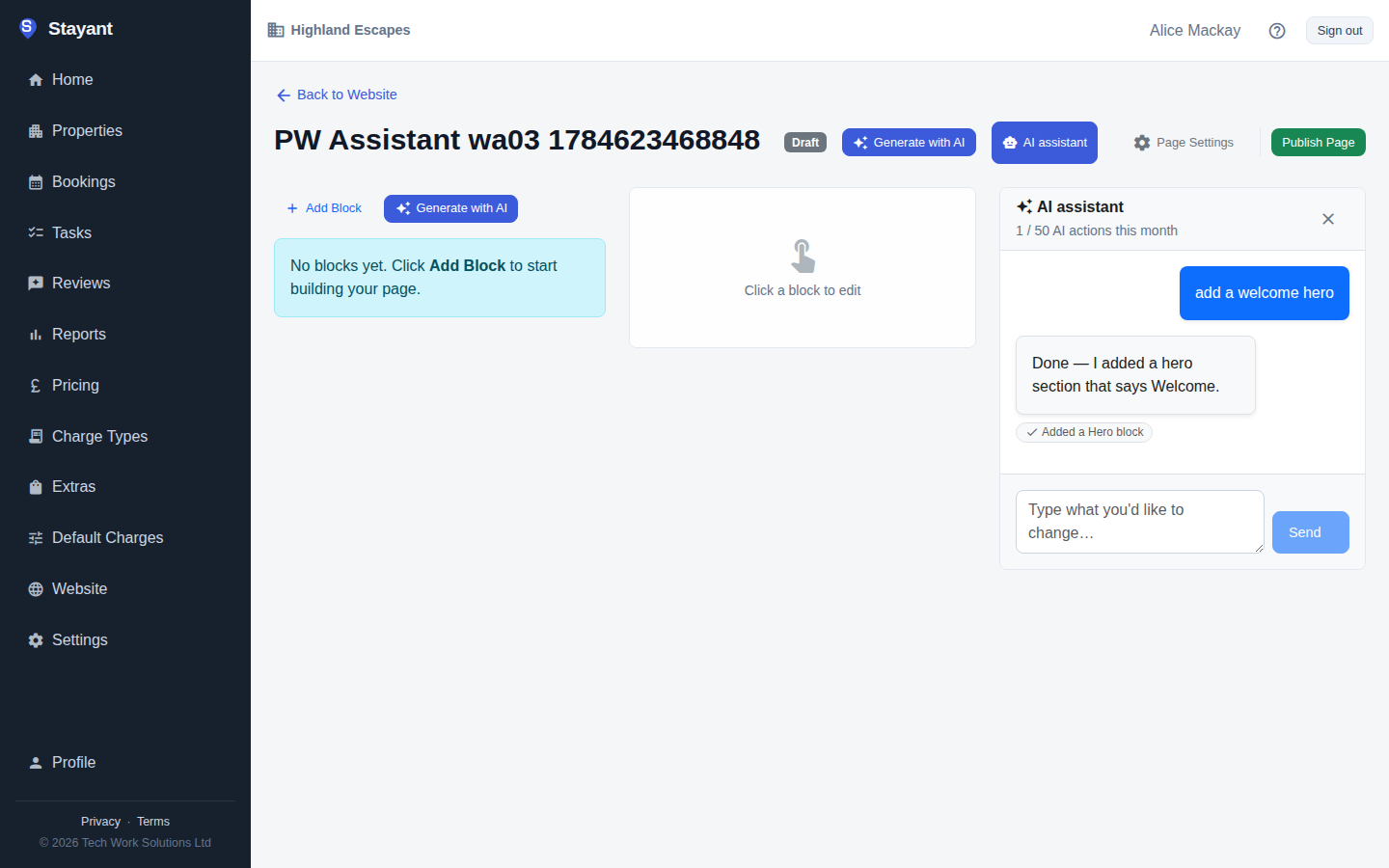This screenshot has height=868, width=1389.
Task: Open Tasks via its checklist icon
Action: point(36,232)
